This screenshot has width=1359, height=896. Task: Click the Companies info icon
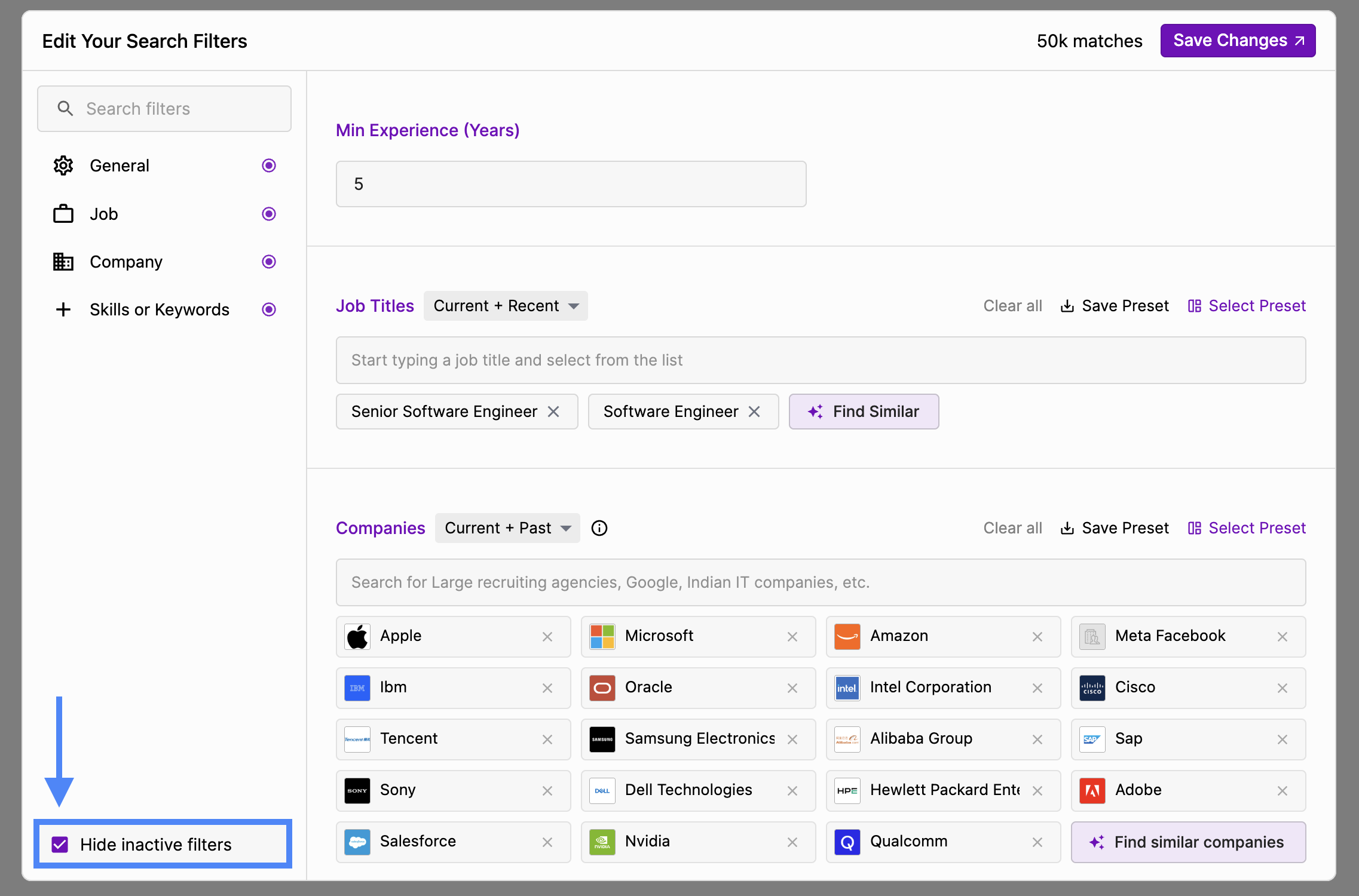[599, 528]
